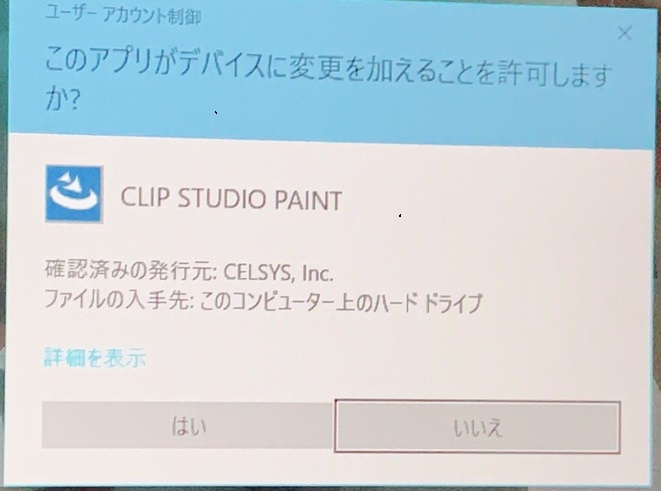Close the User Account Control dialog
This screenshot has width=661, height=491.
coord(624,33)
